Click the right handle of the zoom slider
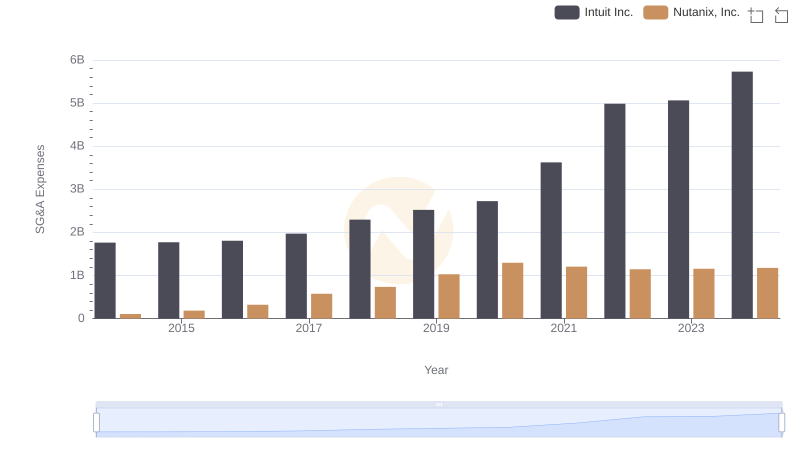This screenshot has width=800, height=461. 781,423
